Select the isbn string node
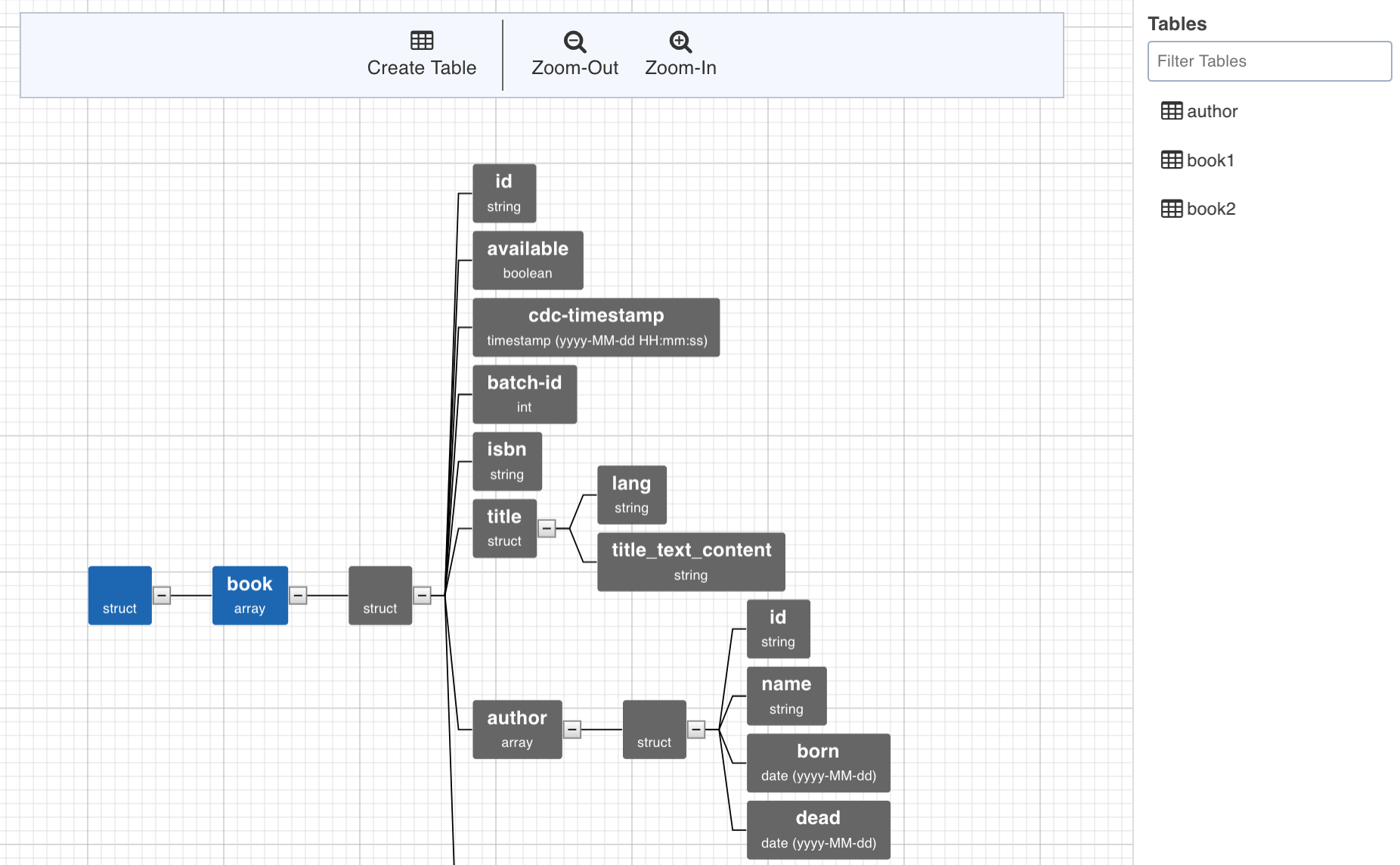 (507, 461)
